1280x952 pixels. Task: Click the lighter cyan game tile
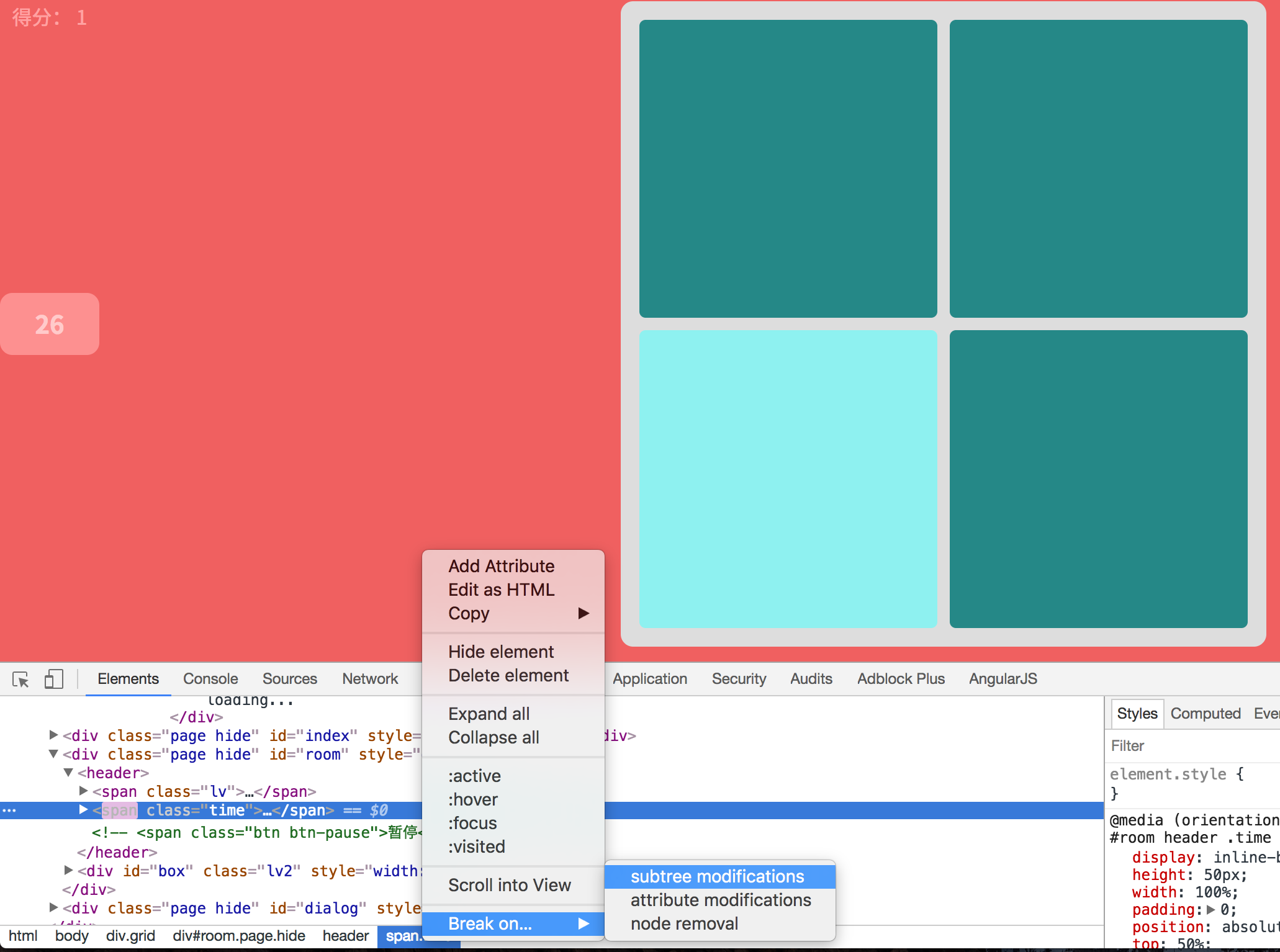[788, 478]
